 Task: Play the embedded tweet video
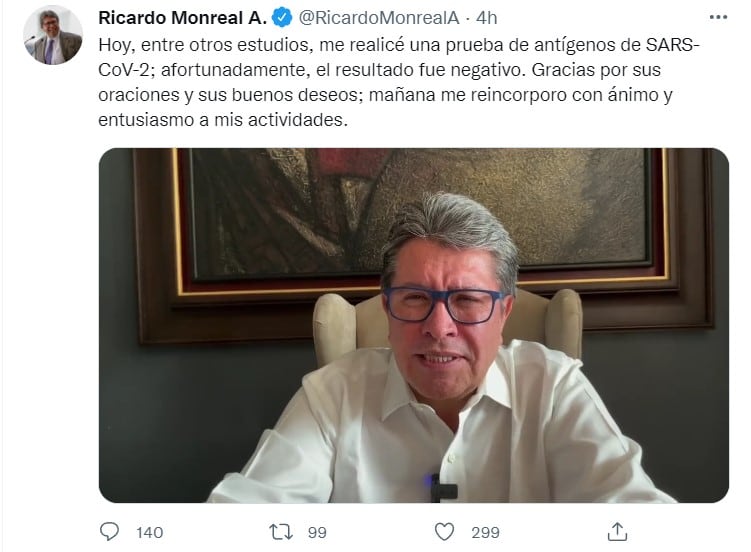[x=414, y=325]
